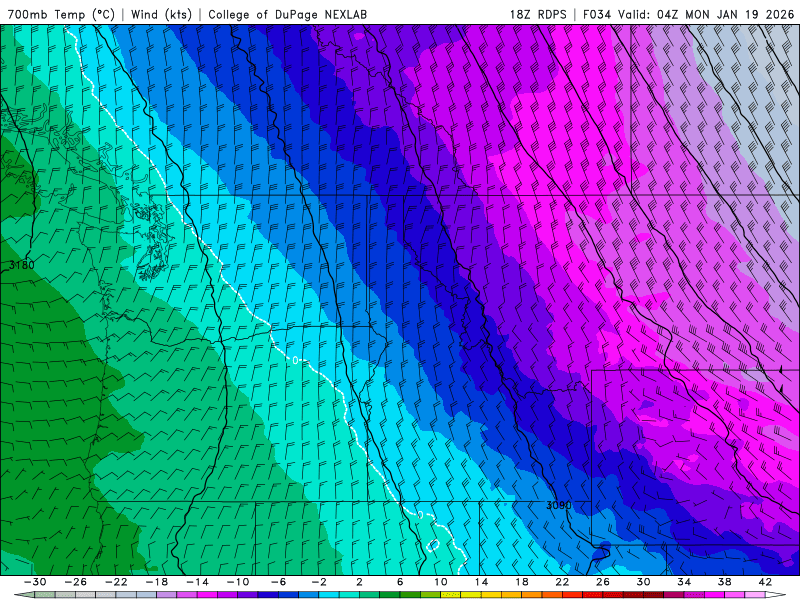Click the positive '2' color scale label
This screenshot has width=800, height=600.
click(x=359, y=582)
